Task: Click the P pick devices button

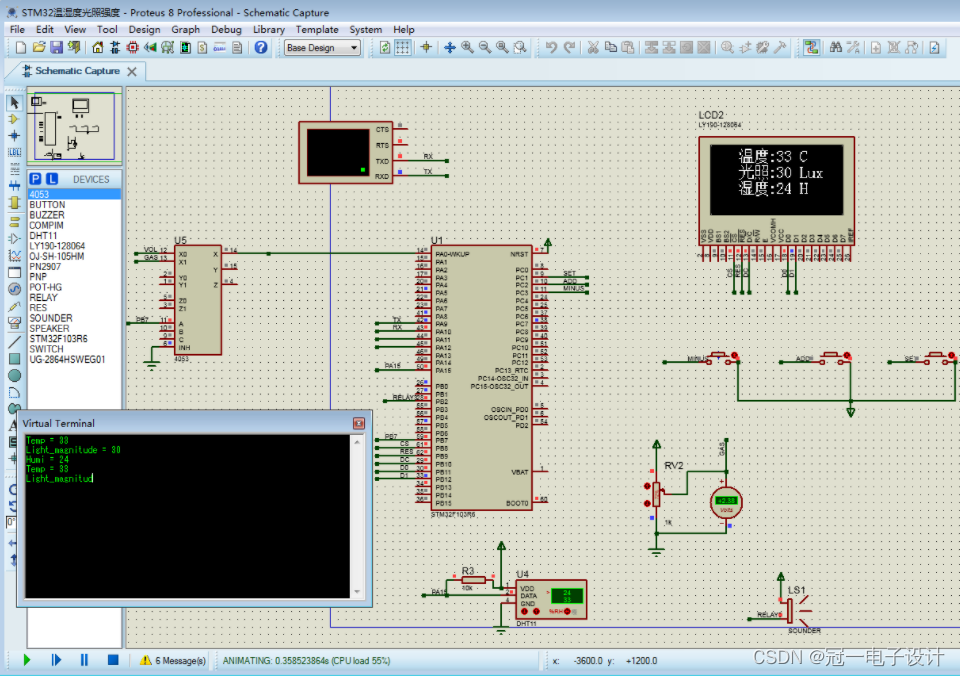Action: tap(36, 179)
